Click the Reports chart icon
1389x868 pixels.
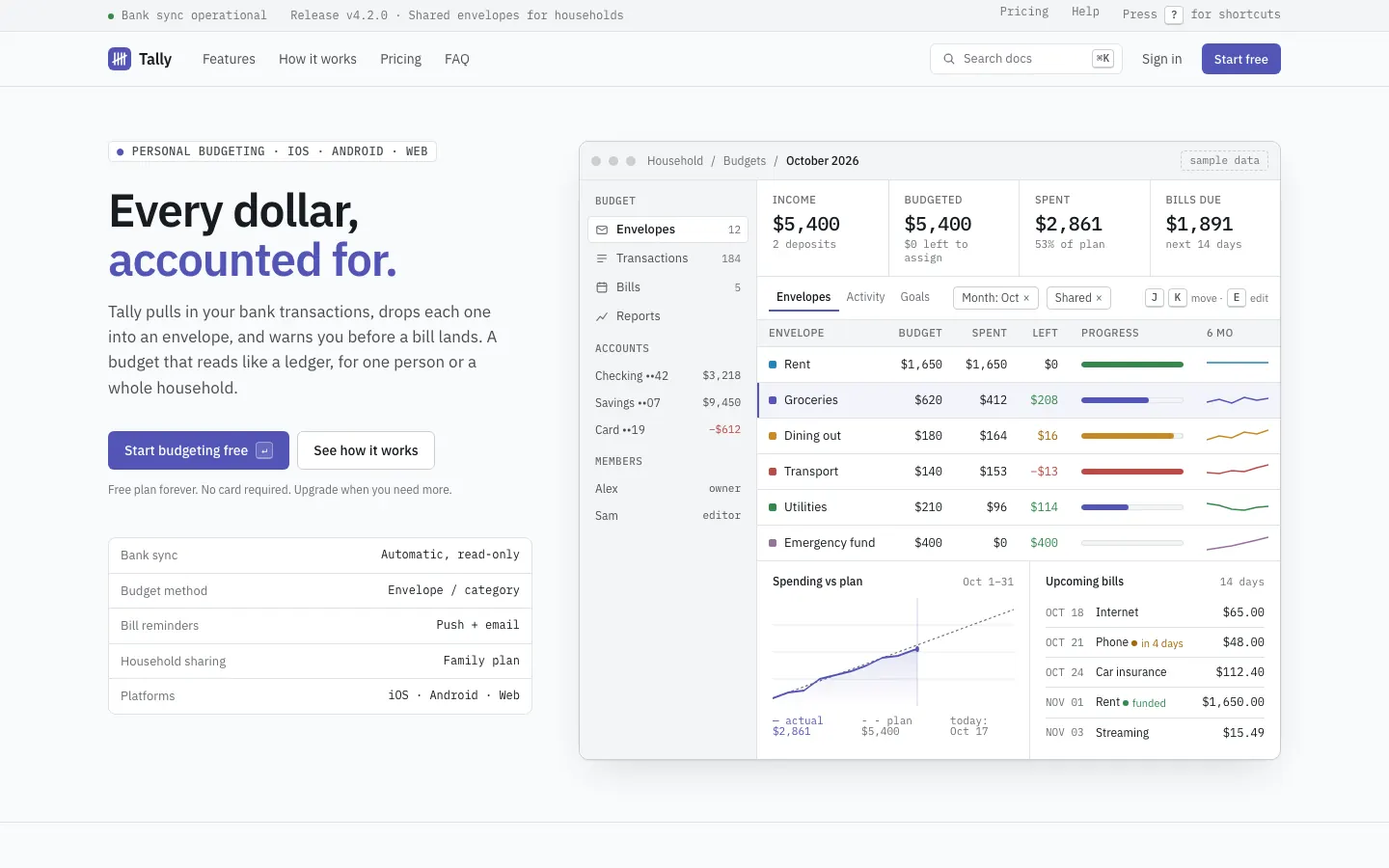602,316
